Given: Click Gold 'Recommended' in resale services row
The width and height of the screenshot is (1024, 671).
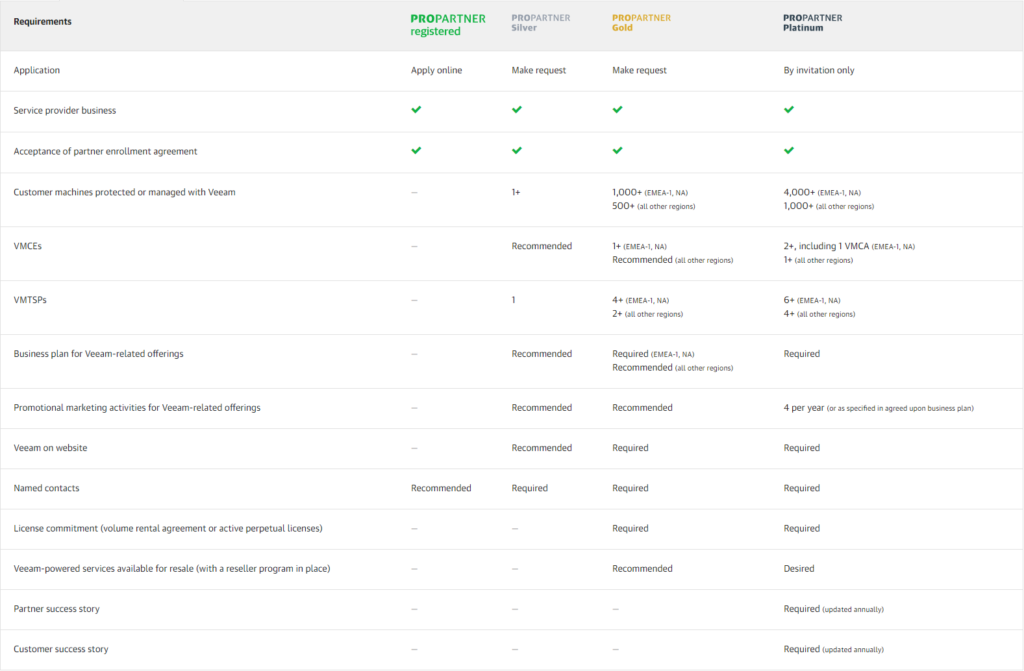Looking at the screenshot, I should [x=642, y=568].
